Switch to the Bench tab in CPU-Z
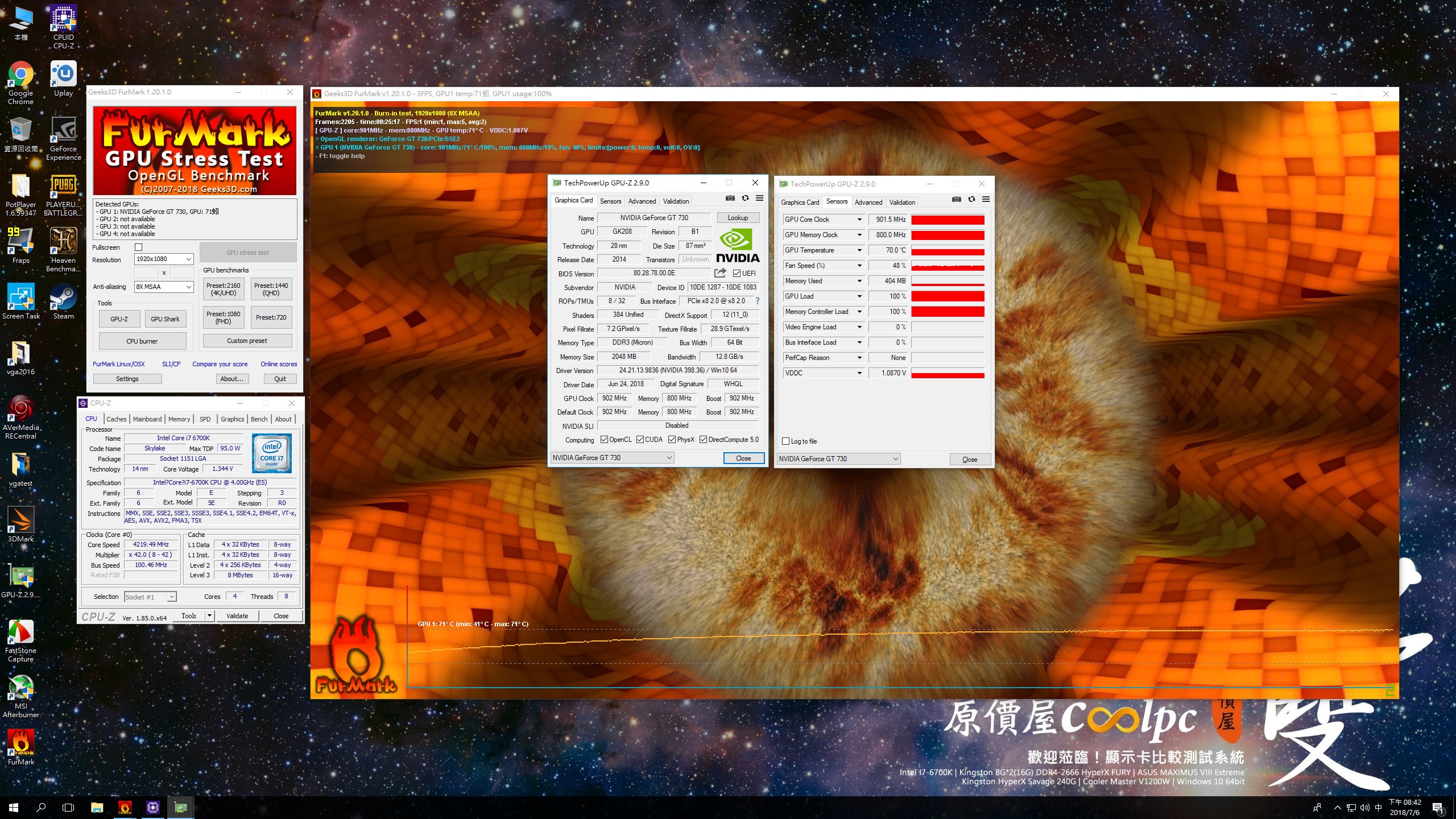 tap(259, 419)
